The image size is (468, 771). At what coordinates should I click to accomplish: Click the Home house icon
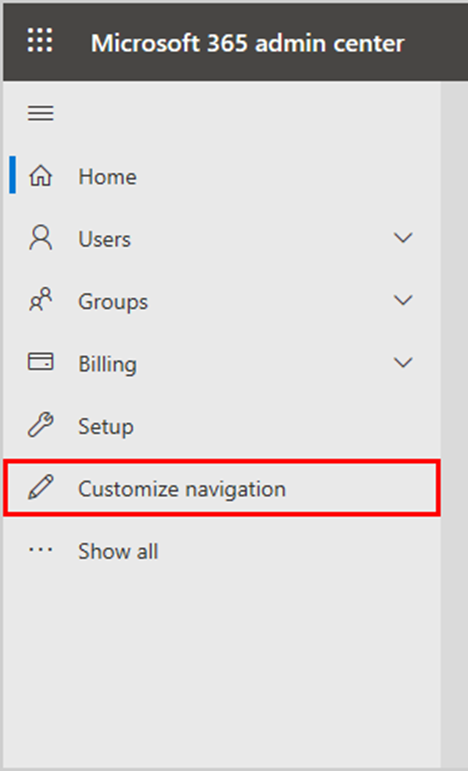tap(41, 176)
